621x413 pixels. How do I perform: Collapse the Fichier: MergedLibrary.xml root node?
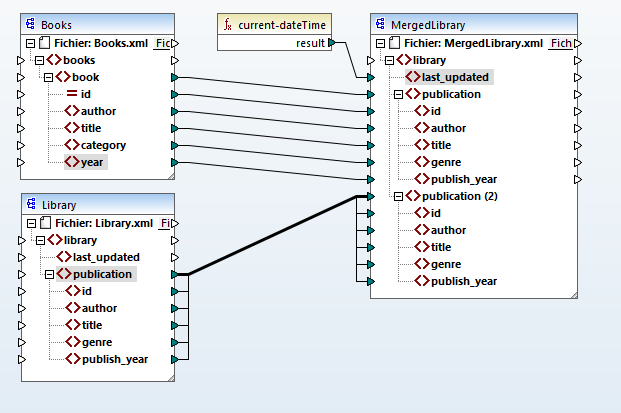pyautogui.click(x=381, y=44)
